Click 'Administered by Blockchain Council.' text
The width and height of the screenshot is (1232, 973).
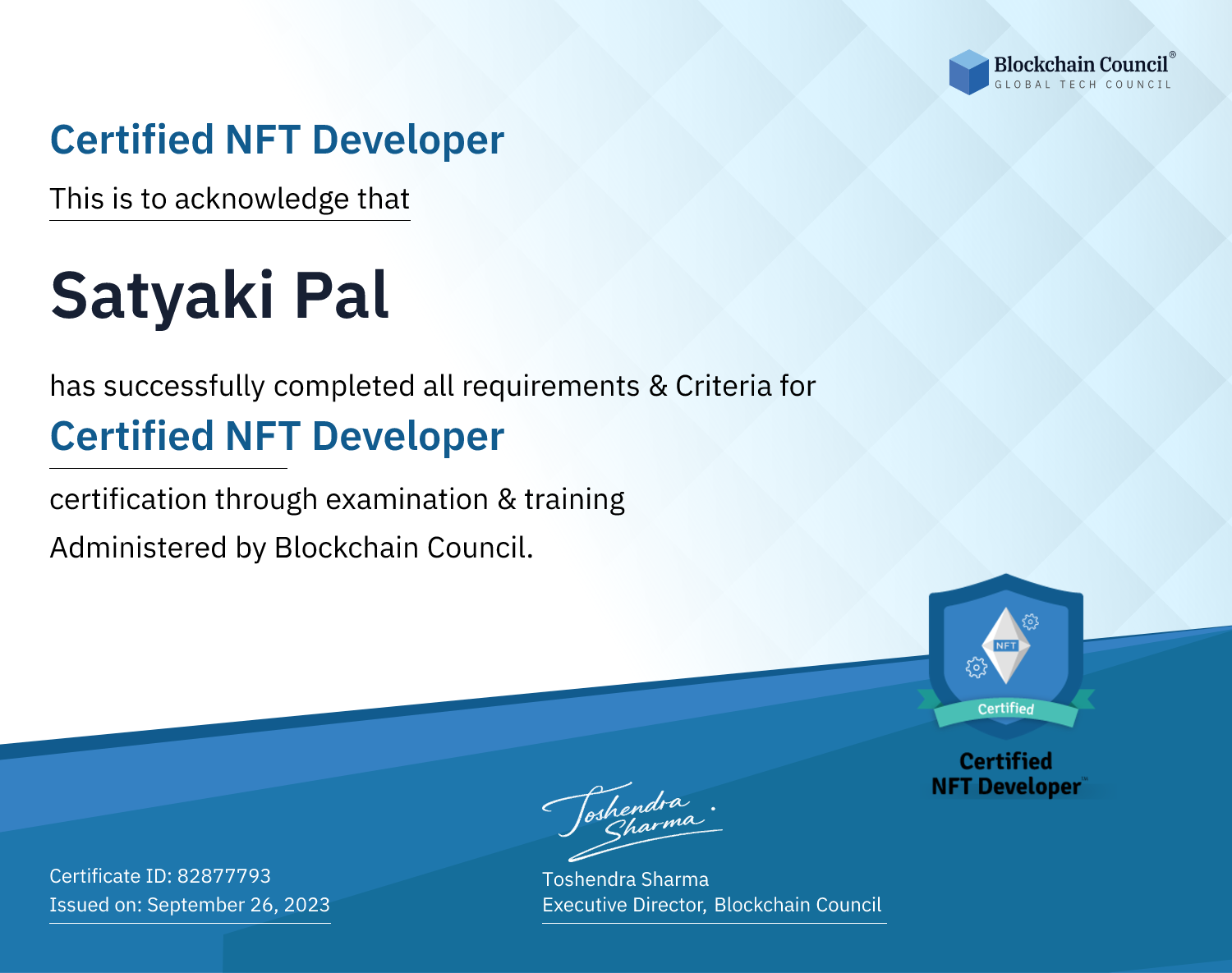(292, 548)
